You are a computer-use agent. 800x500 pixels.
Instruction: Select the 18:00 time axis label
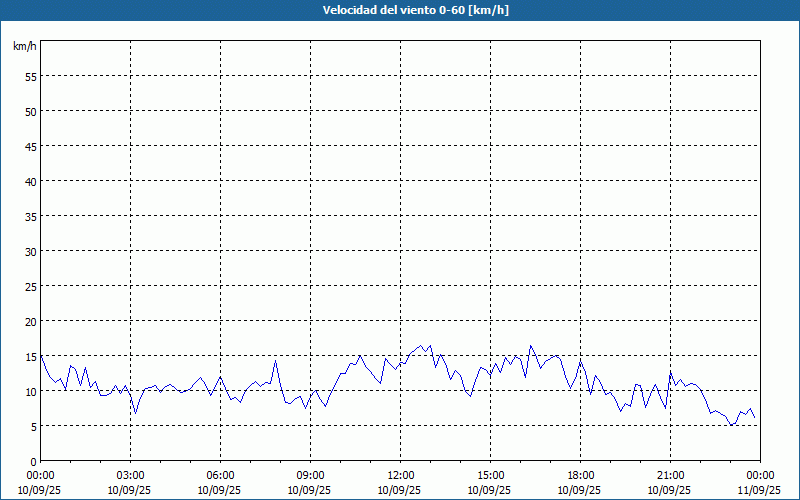580,475
